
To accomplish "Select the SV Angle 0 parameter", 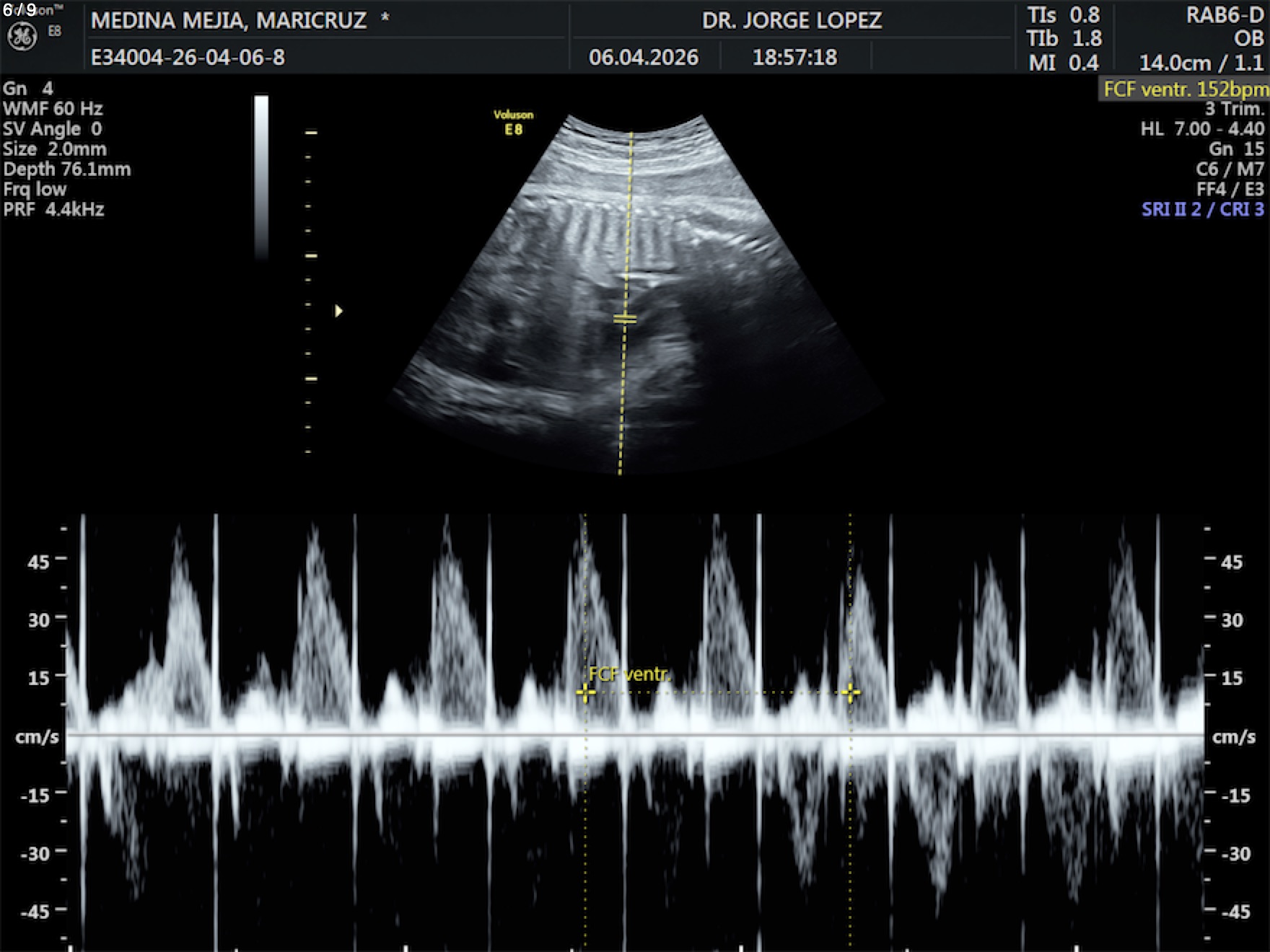I will click(53, 129).
